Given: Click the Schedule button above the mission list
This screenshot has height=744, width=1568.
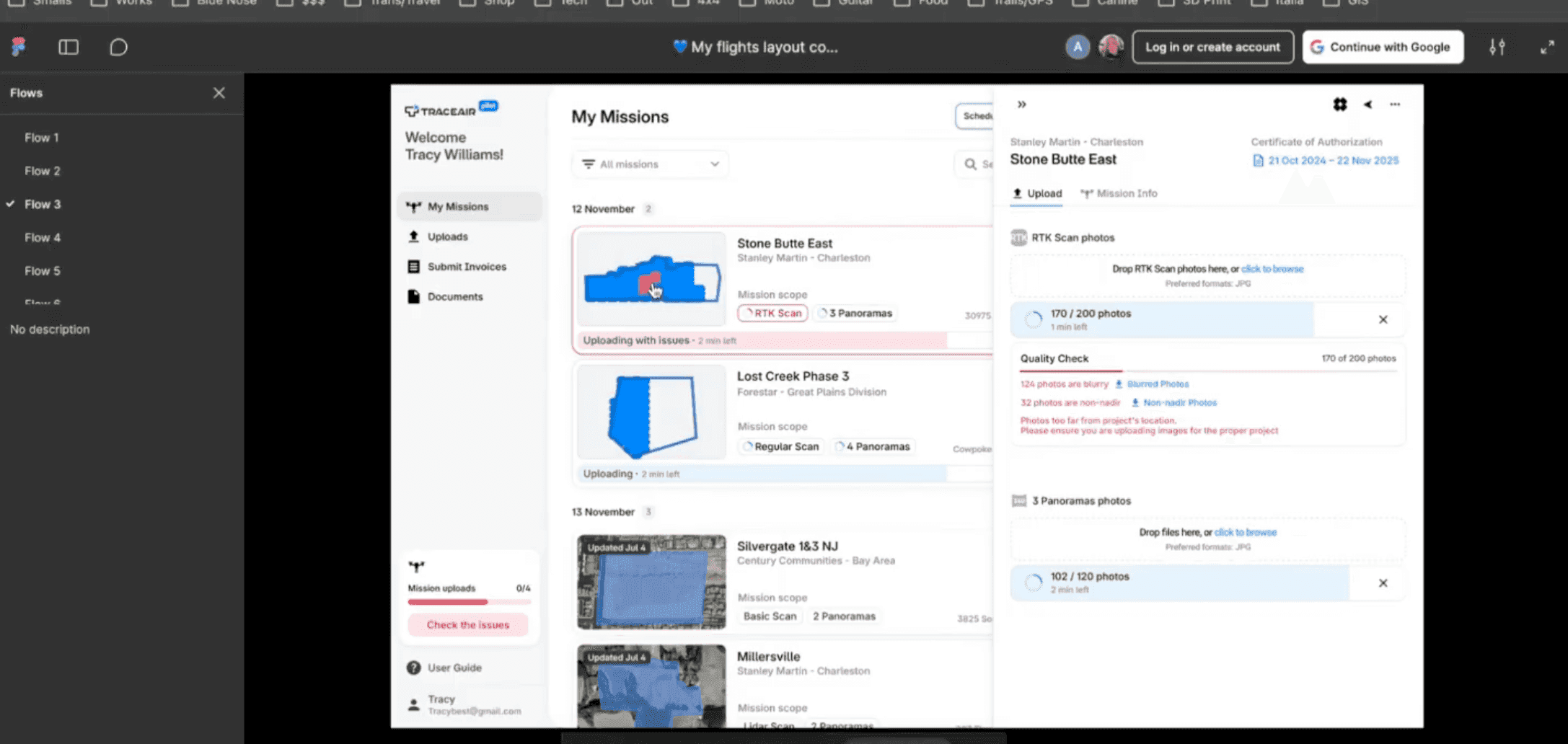Looking at the screenshot, I should click(x=974, y=116).
